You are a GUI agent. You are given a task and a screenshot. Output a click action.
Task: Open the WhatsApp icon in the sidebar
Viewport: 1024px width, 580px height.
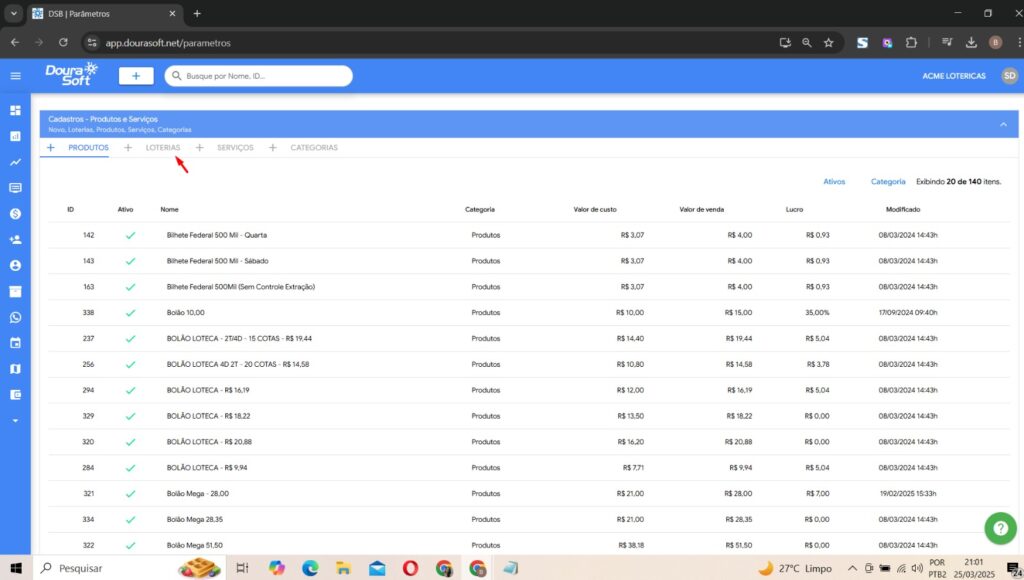click(15, 317)
